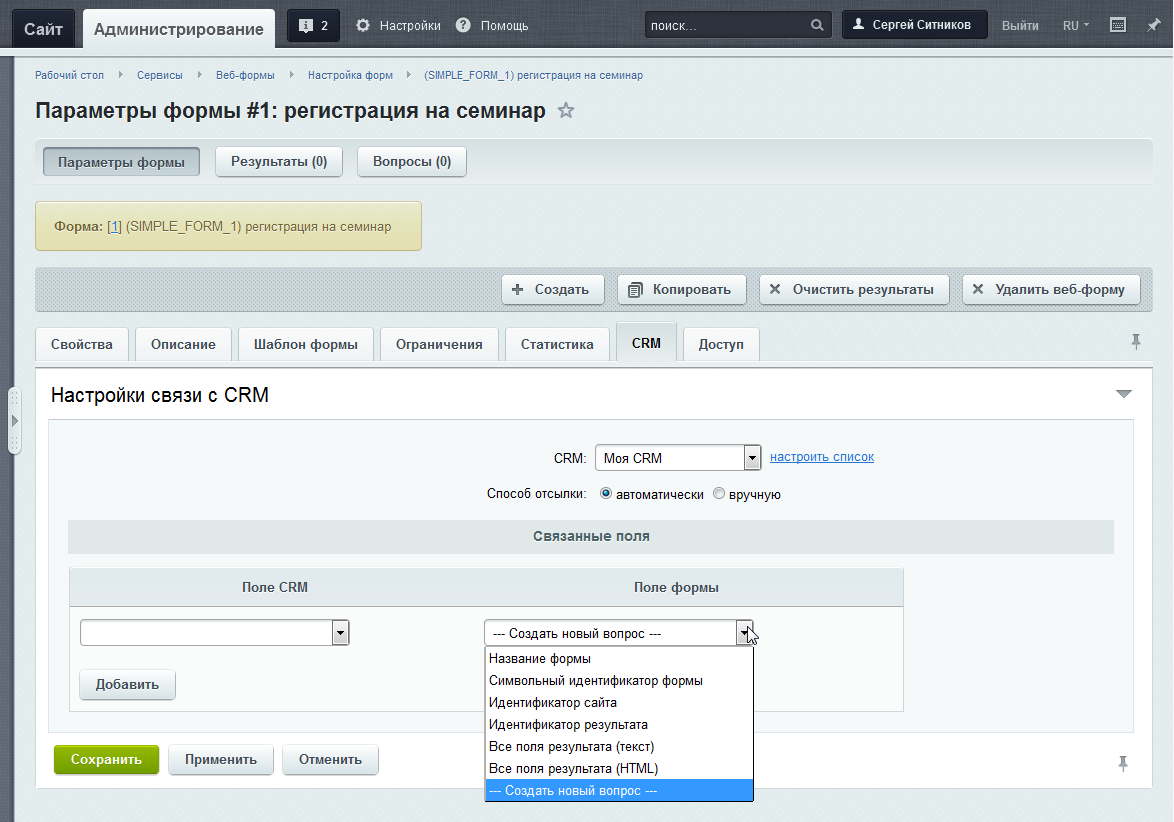1174x822 pixels.
Task: Open the Поле CRM dropdown list
Action: 340,633
